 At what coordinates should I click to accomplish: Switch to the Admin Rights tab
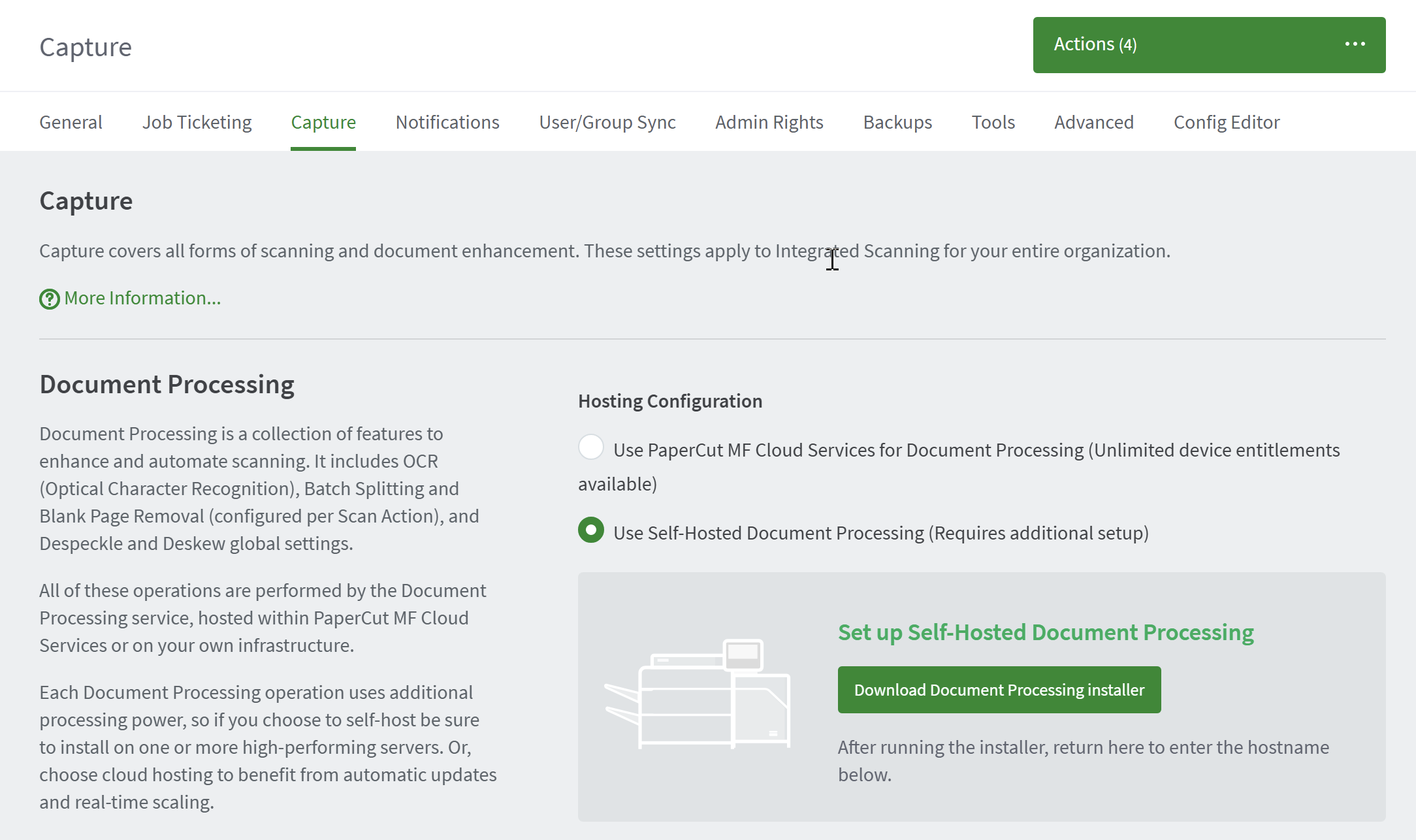coord(769,122)
